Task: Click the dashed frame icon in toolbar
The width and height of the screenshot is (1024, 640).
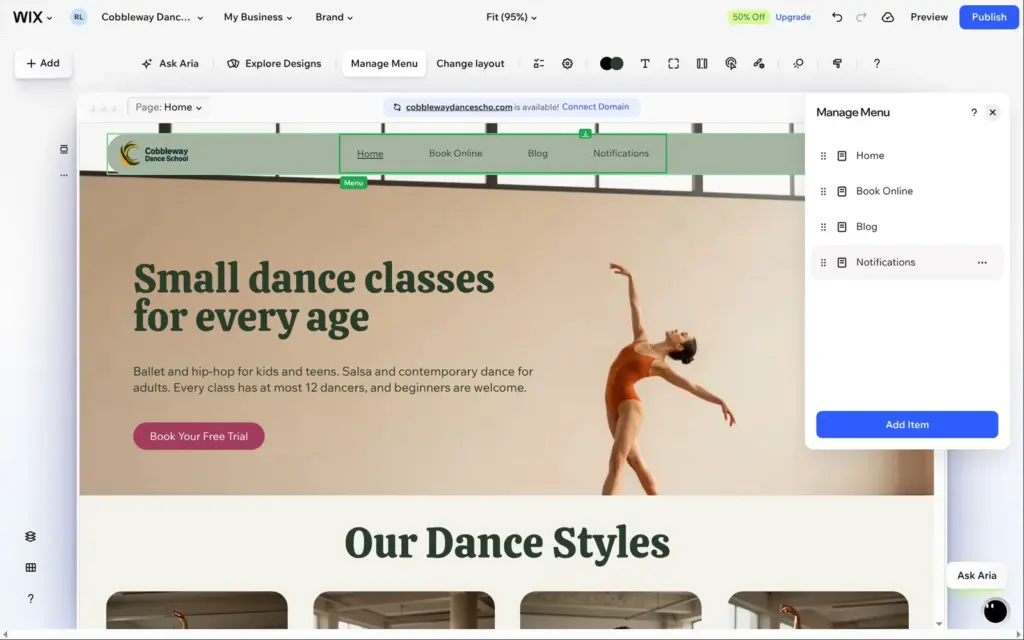Action: click(x=673, y=63)
